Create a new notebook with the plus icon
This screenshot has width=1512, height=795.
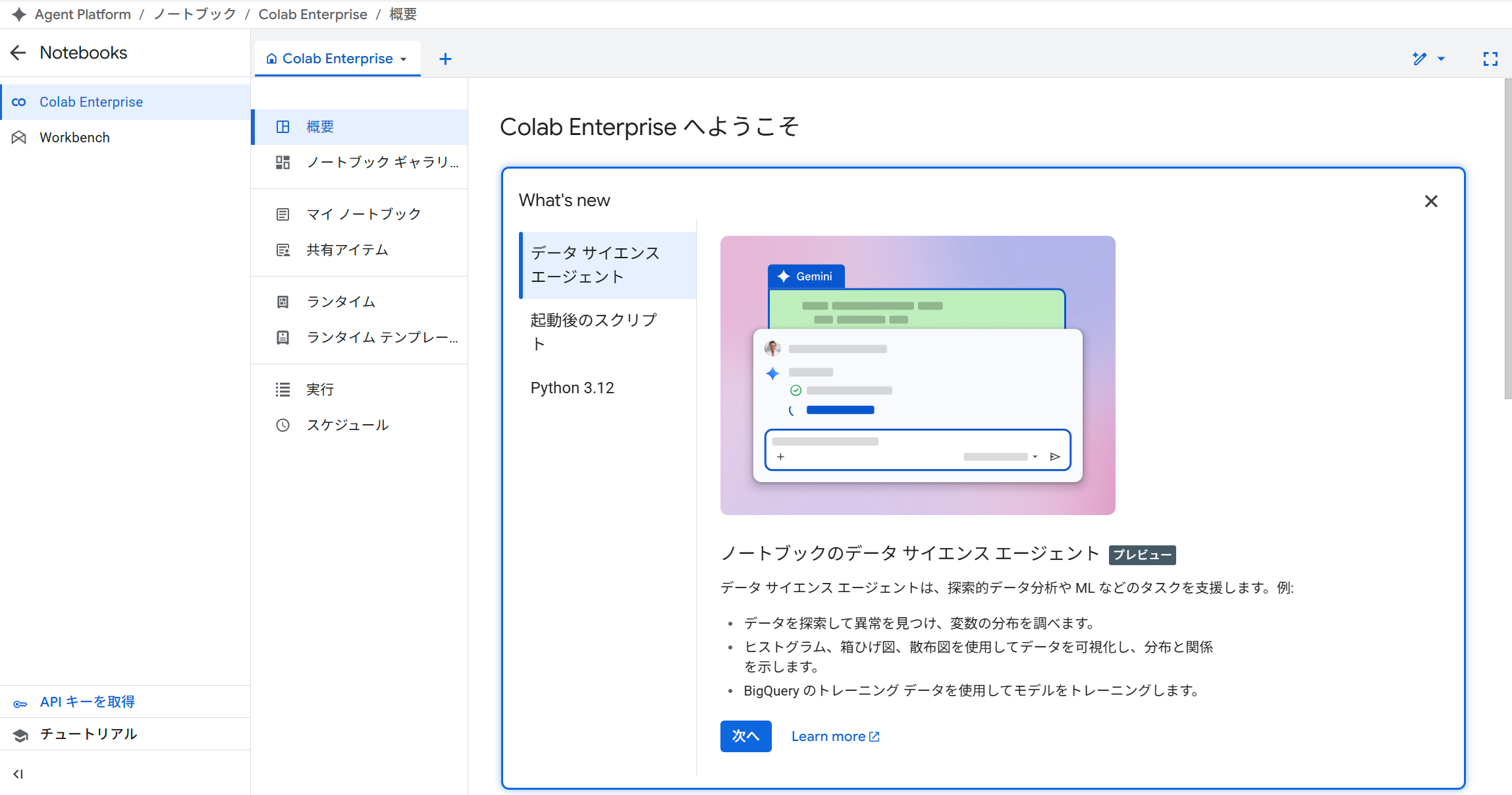445,59
